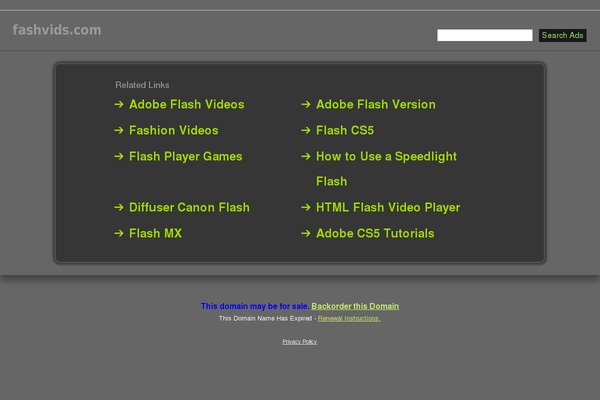
Task: Click the arrow beside Fashion Videos
Action: click(119, 130)
